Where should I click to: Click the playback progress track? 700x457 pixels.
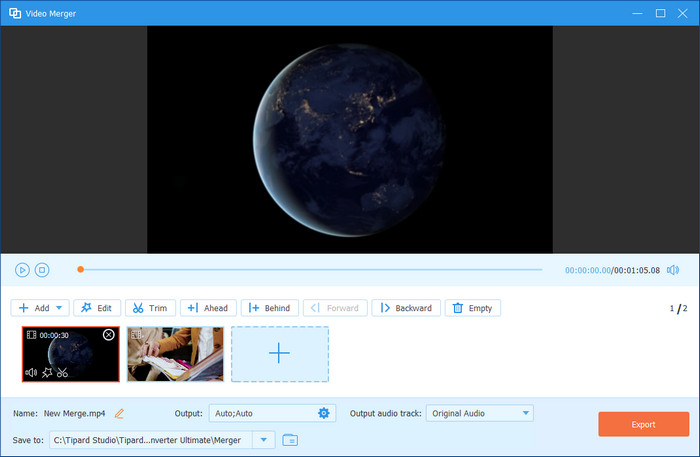311,270
